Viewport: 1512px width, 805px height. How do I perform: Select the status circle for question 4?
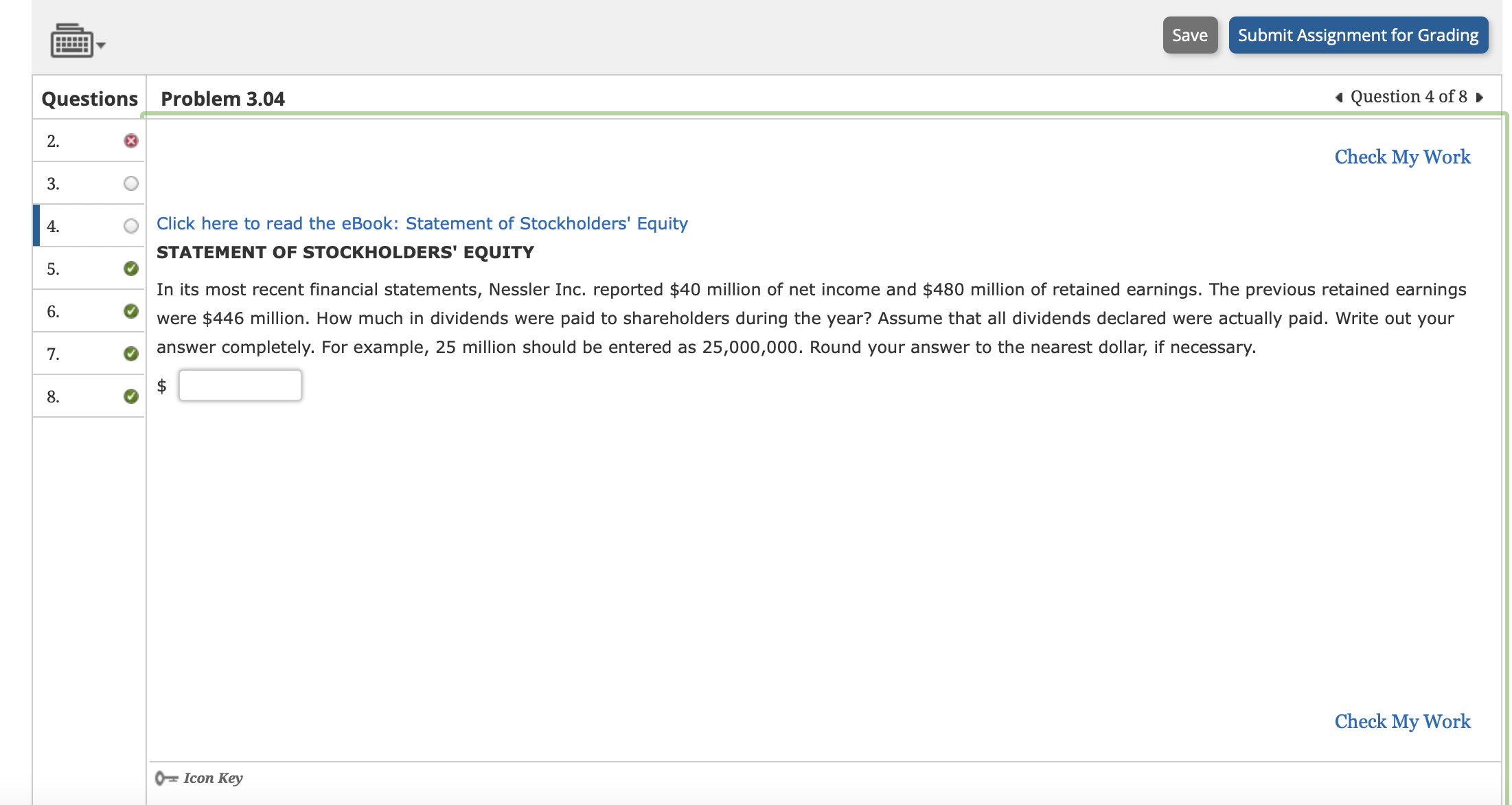[130, 225]
